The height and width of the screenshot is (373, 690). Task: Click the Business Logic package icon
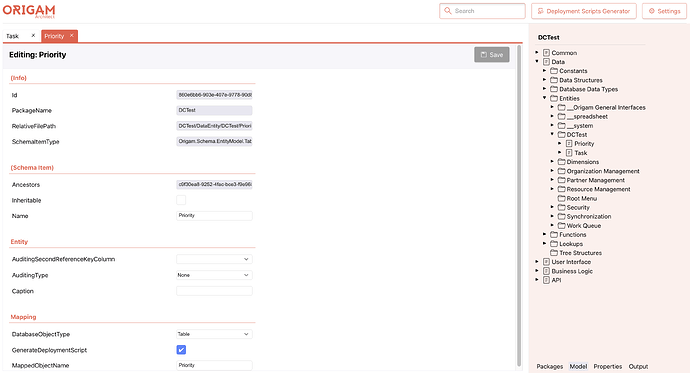[546, 271]
